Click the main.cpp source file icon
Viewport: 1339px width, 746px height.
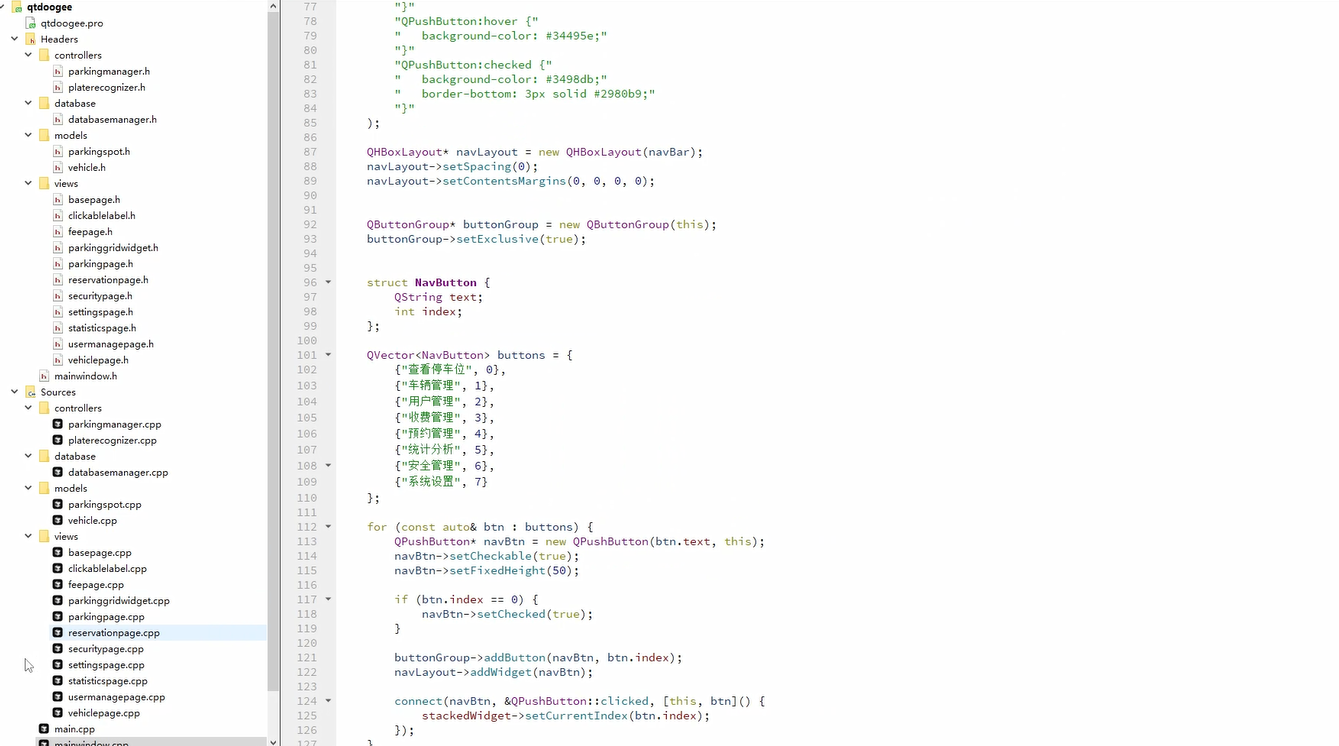click(x=44, y=729)
